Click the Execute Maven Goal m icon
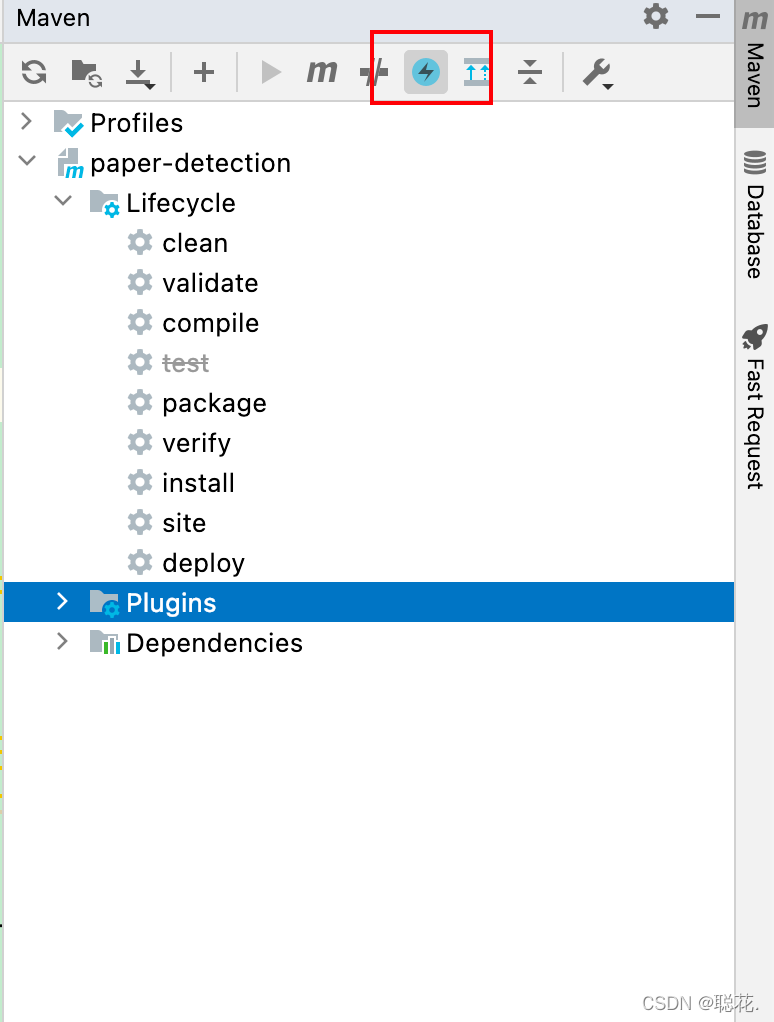The image size is (774, 1022). coord(322,71)
